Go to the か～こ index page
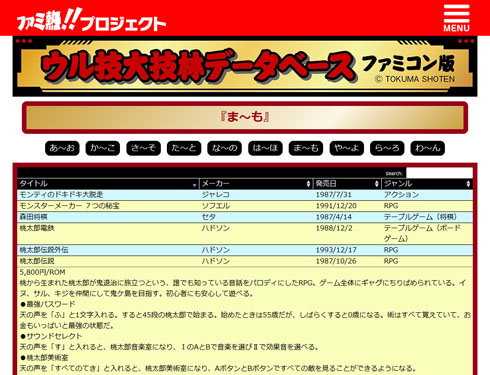Viewport: 490px width, 375px height. (103, 148)
